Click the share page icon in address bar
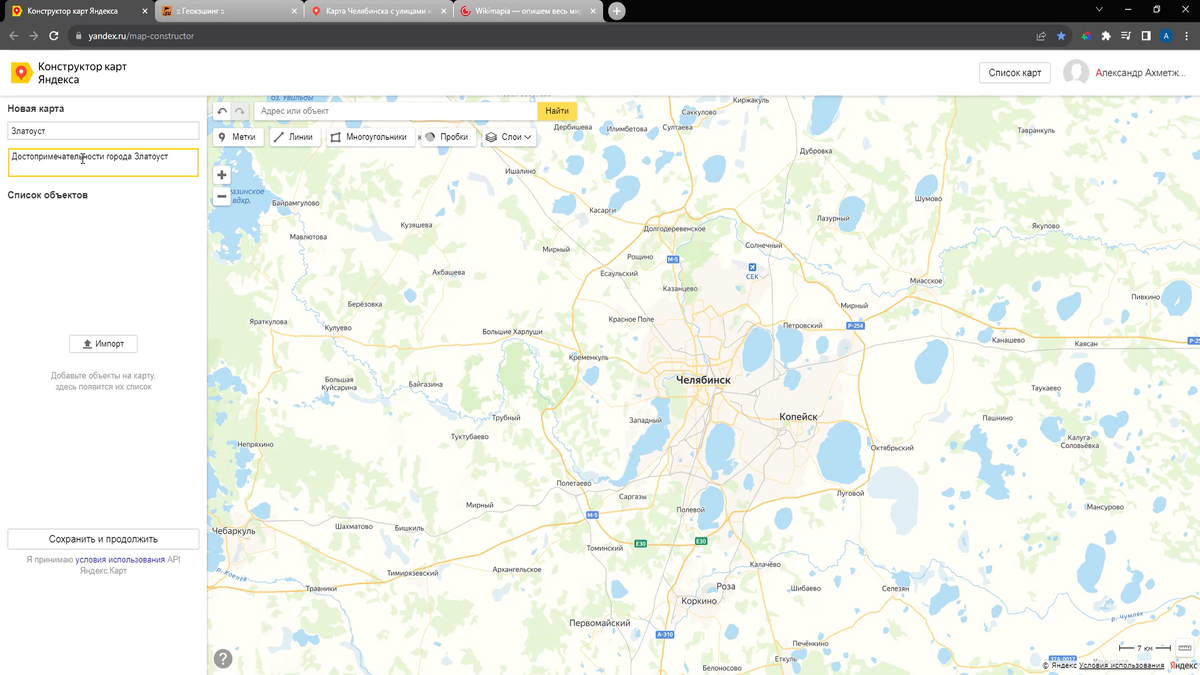 tap(1041, 36)
